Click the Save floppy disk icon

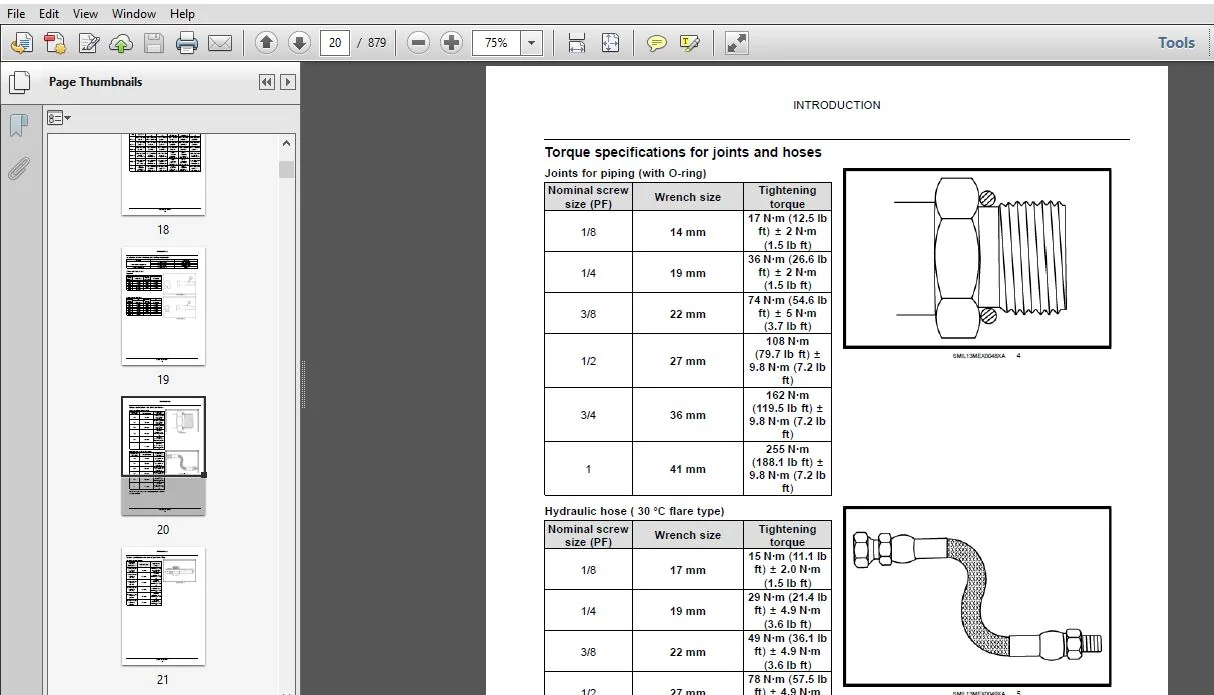tap(153, 43)
